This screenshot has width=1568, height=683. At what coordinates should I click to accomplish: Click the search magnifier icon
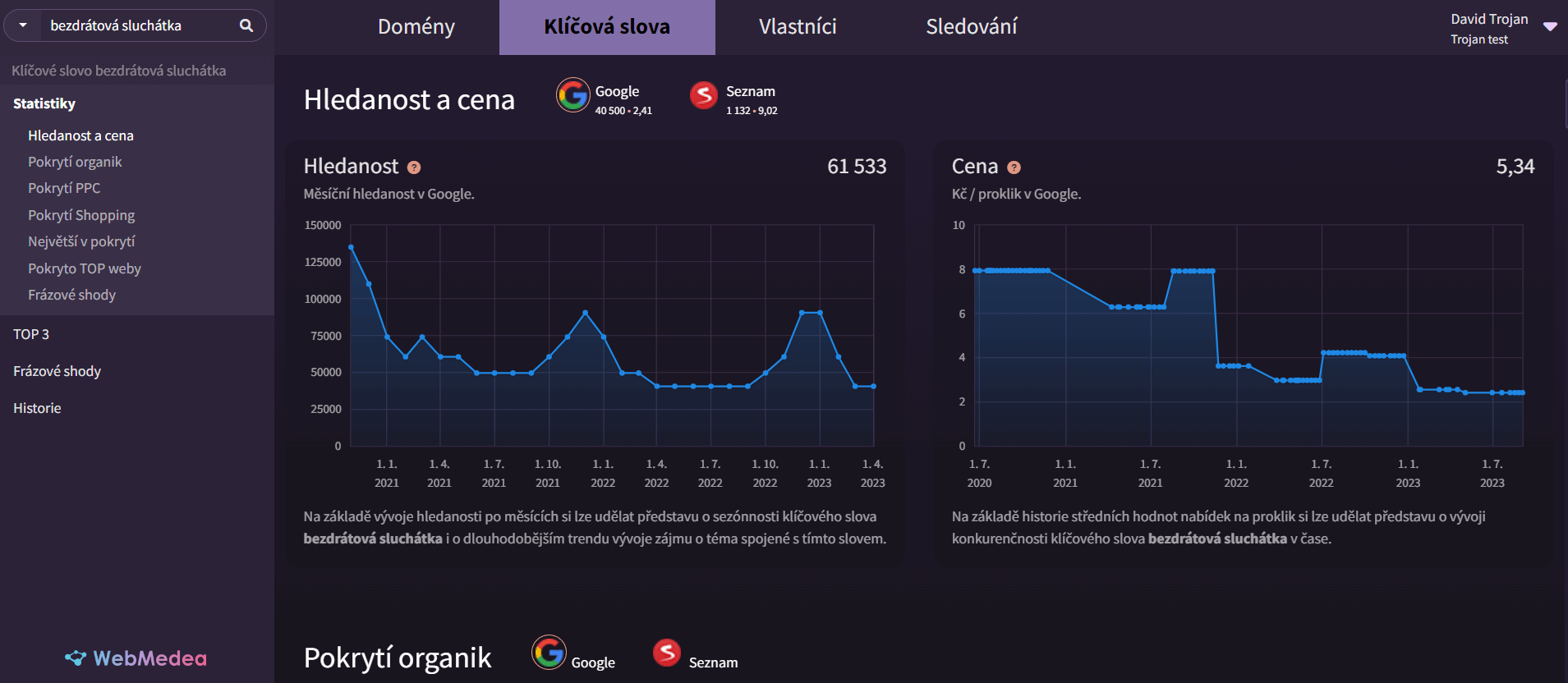click(246, 25)
